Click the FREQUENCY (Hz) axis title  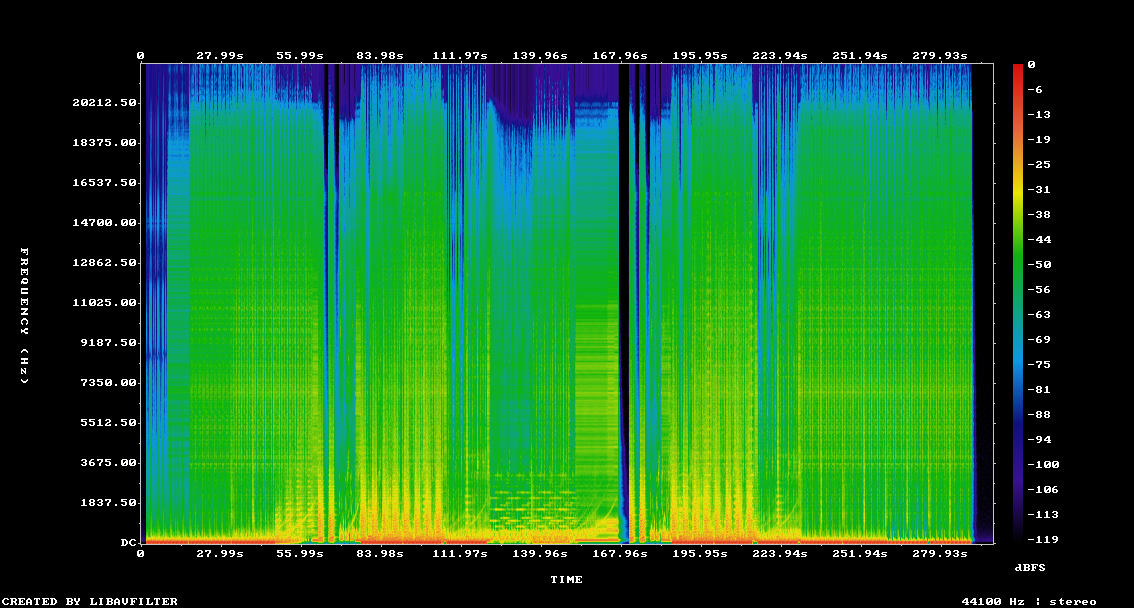pos(24,316)
